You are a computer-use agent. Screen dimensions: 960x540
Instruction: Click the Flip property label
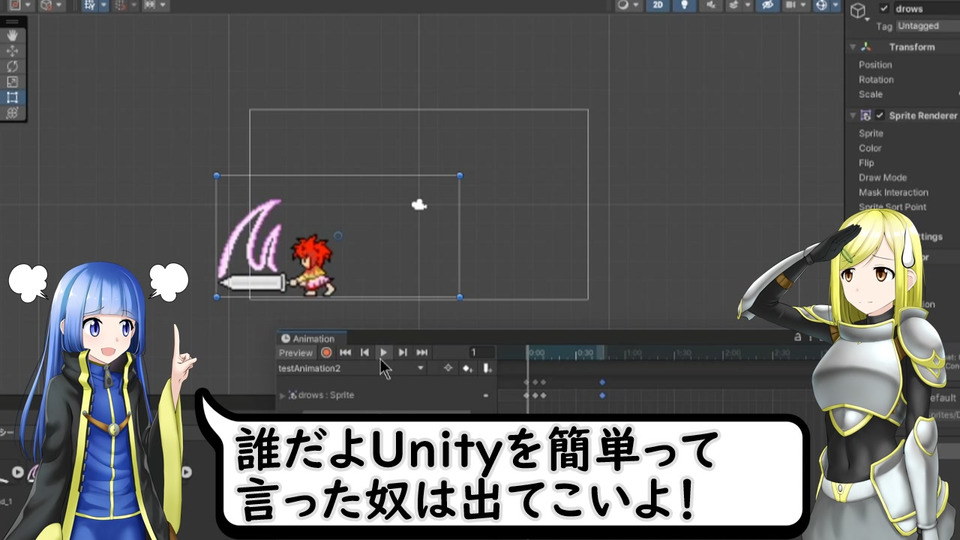[x=866, y=163]
